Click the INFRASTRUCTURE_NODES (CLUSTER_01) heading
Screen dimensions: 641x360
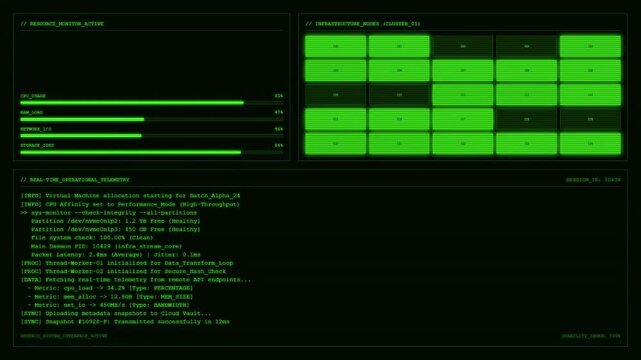click(x=363, y=24)
